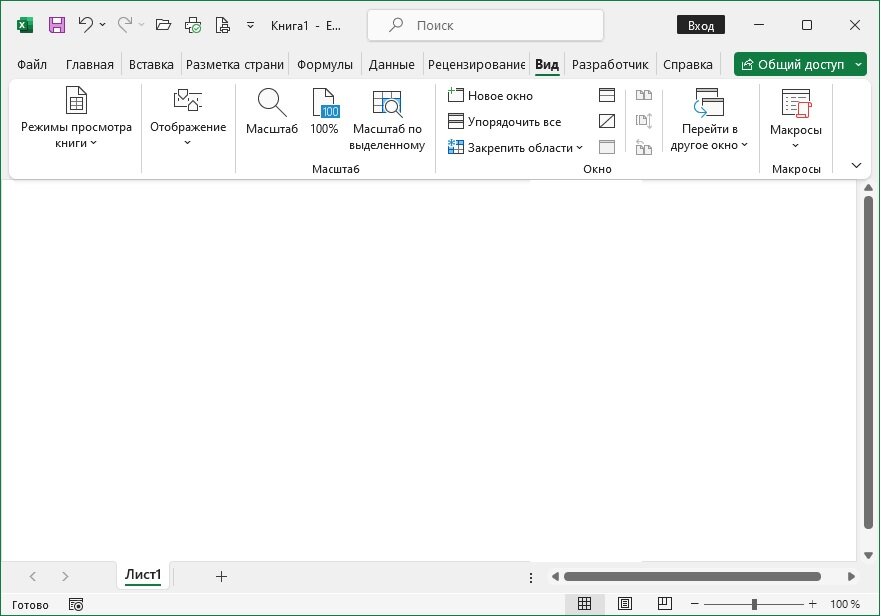The width and height of the screenshot is (881, 616).
Task: Click Упорядочить все
Action: (505, 121)
